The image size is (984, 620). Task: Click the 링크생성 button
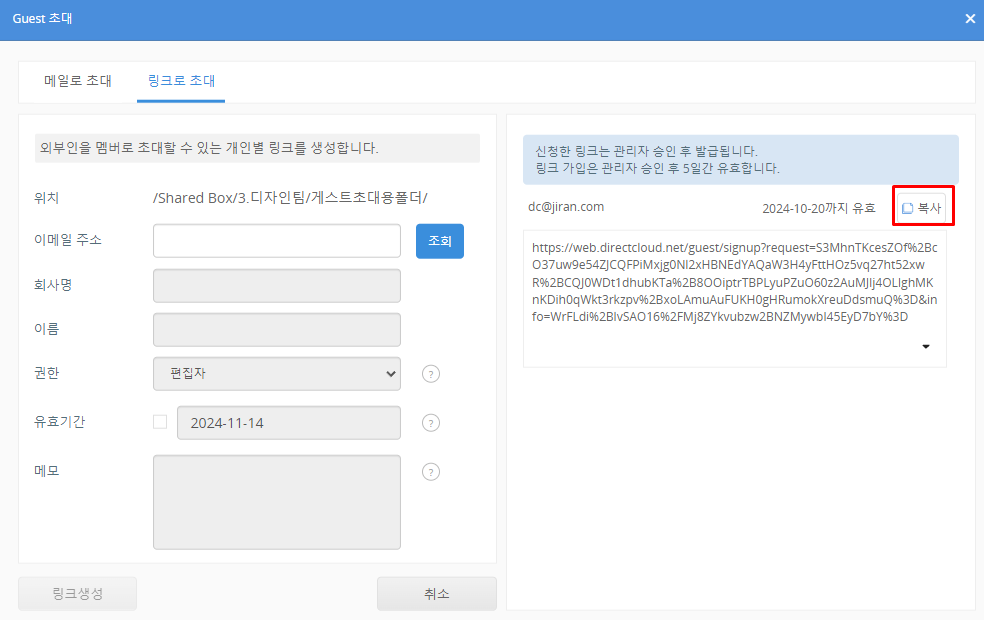(x=78, y=594)
